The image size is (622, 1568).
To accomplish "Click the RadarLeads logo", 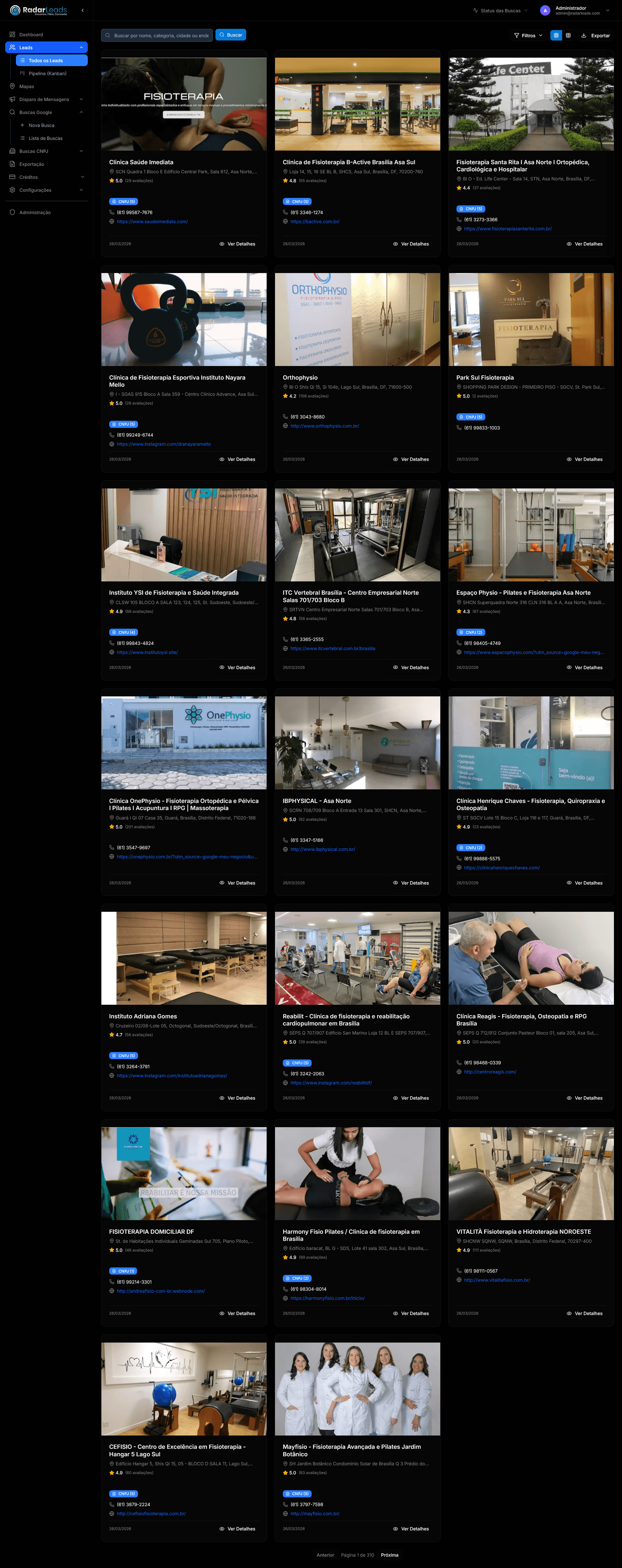I will click(x=38, y=10).
